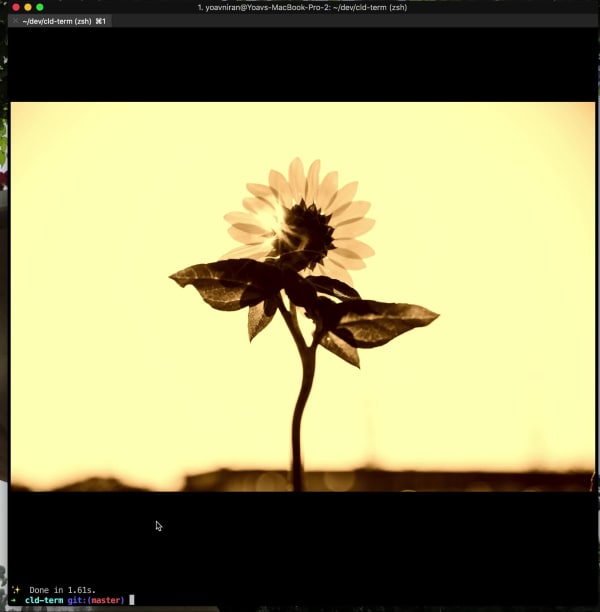The height and width of the screenshot is (612, 600).
Task: Click the 'Done in 1.61s.' output line
Action: [62, 590]
